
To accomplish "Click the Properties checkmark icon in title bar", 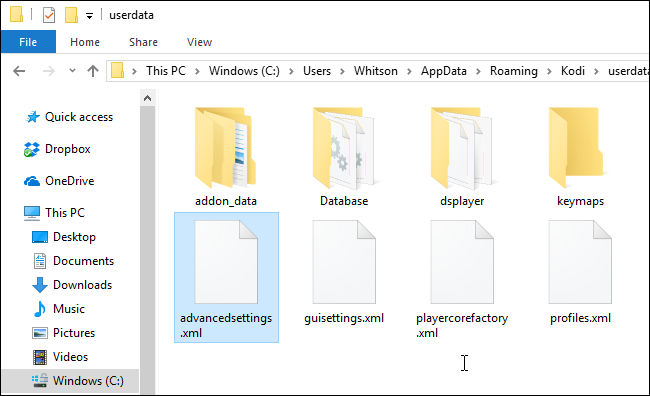I will pyautogui.click(x=49, y=15).
